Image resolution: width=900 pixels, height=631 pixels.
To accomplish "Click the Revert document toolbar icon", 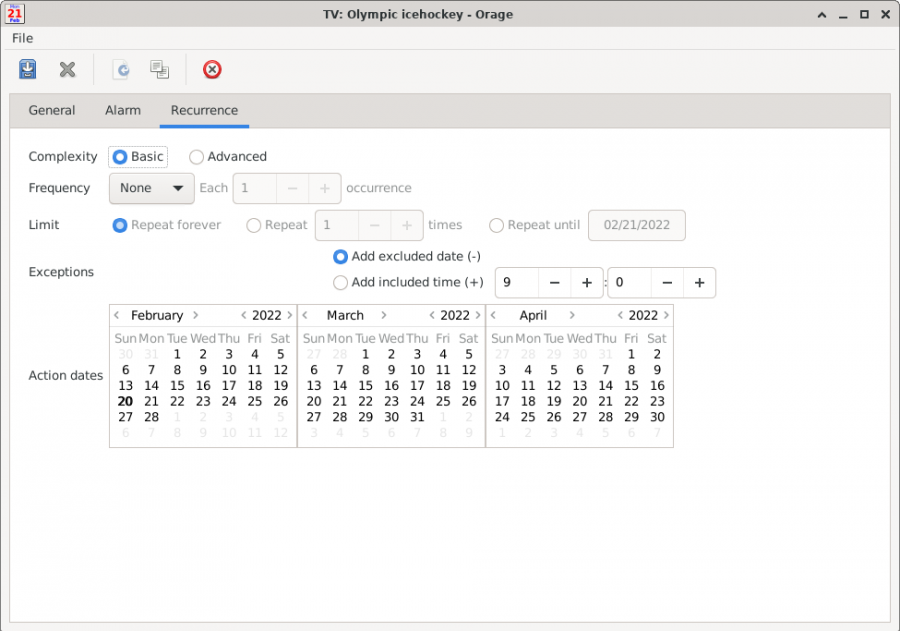I will coord(121,69).
